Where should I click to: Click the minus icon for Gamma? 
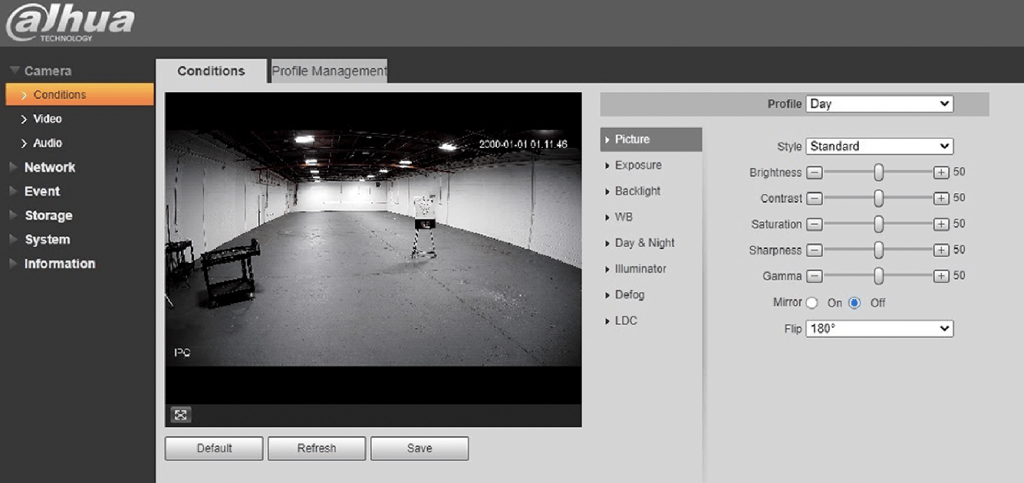coord(814,276)
